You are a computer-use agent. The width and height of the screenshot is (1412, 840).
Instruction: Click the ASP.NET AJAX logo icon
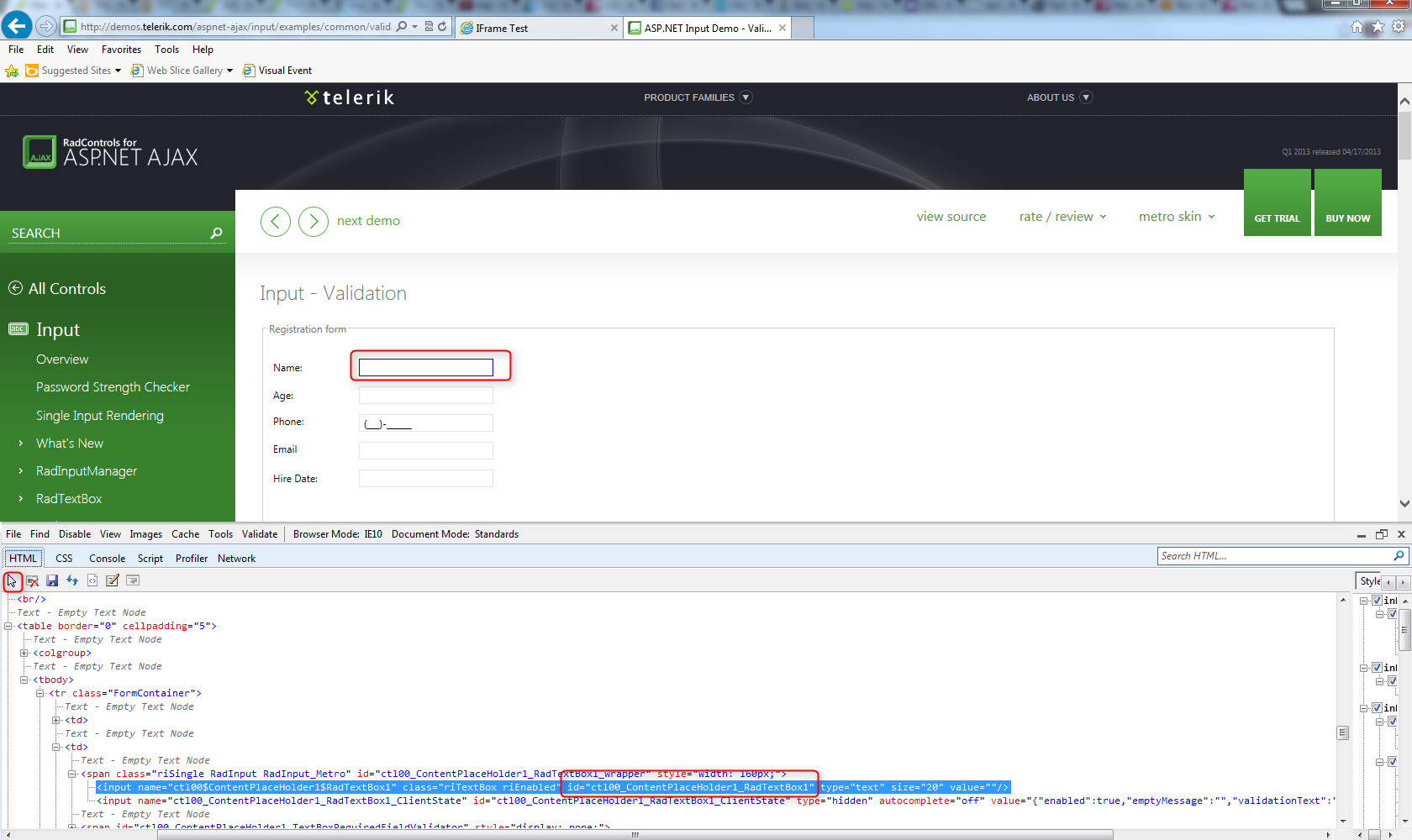(x=40, y=152)
